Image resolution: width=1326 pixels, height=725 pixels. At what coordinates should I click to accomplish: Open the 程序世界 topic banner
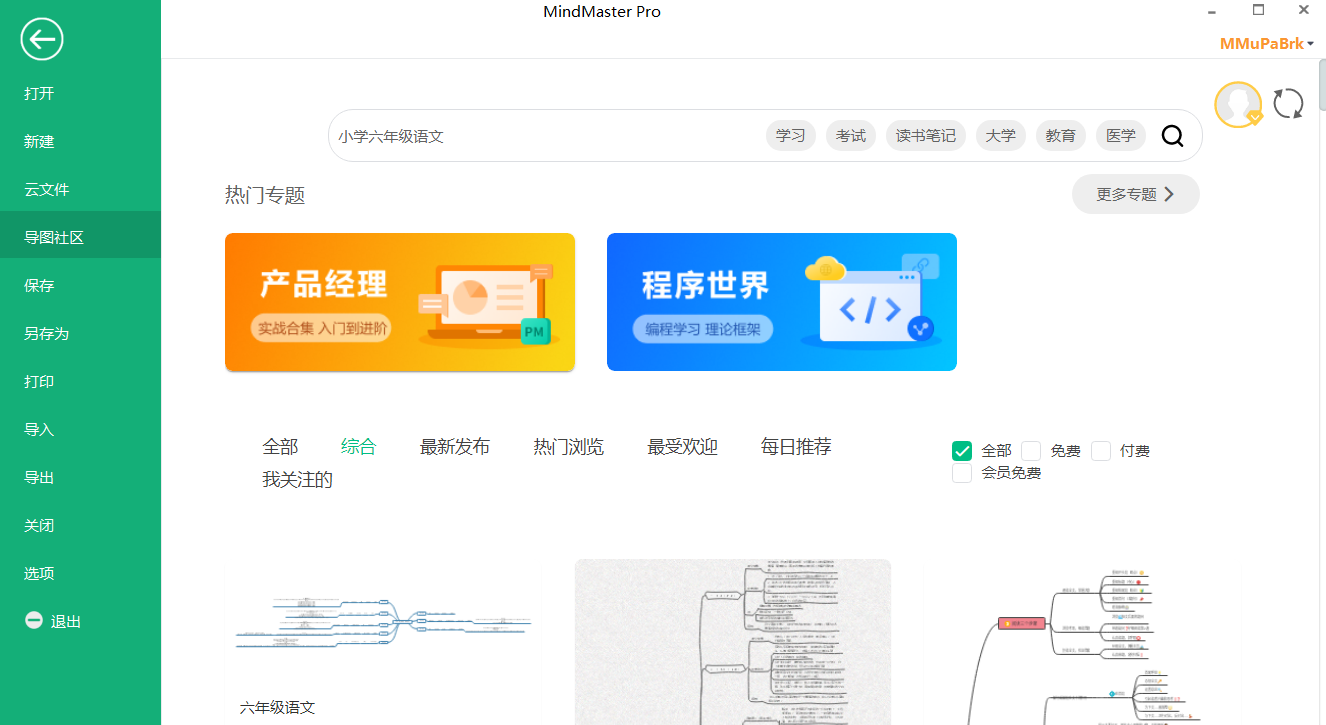[782, 302]
